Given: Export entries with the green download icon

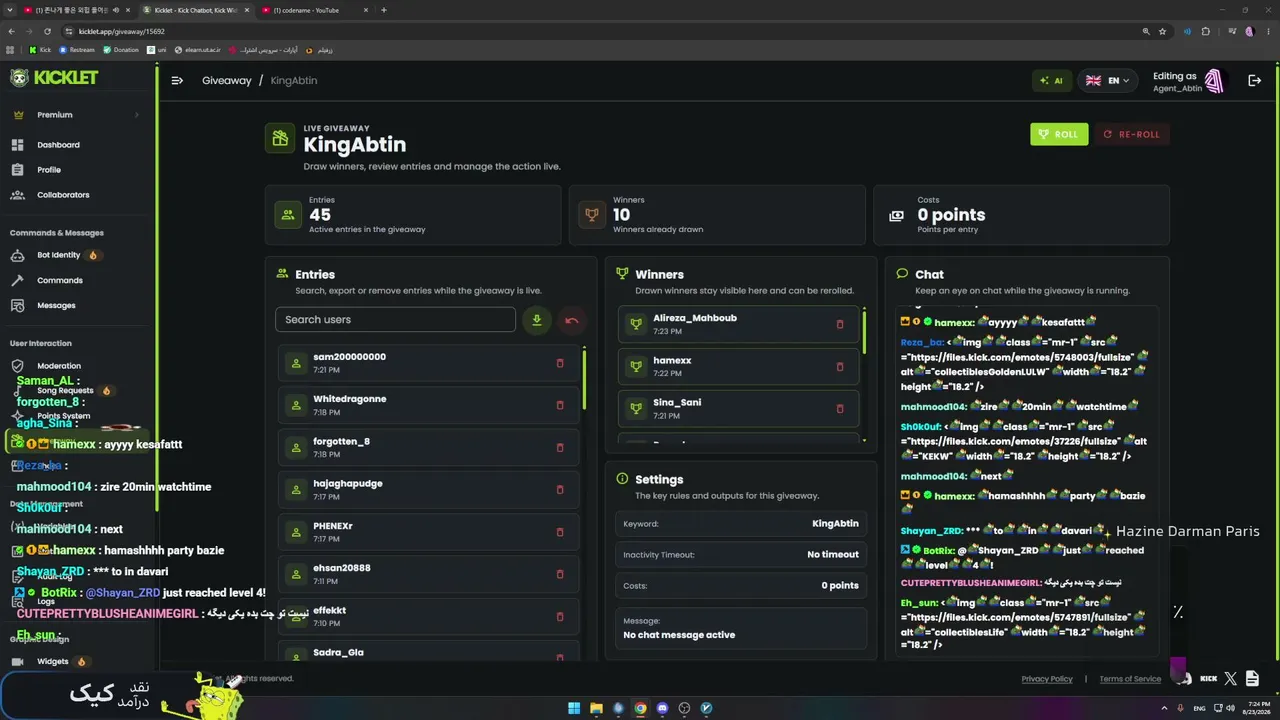Looking at the screenshot, I should pyautogui.click(x=537, y=320).
